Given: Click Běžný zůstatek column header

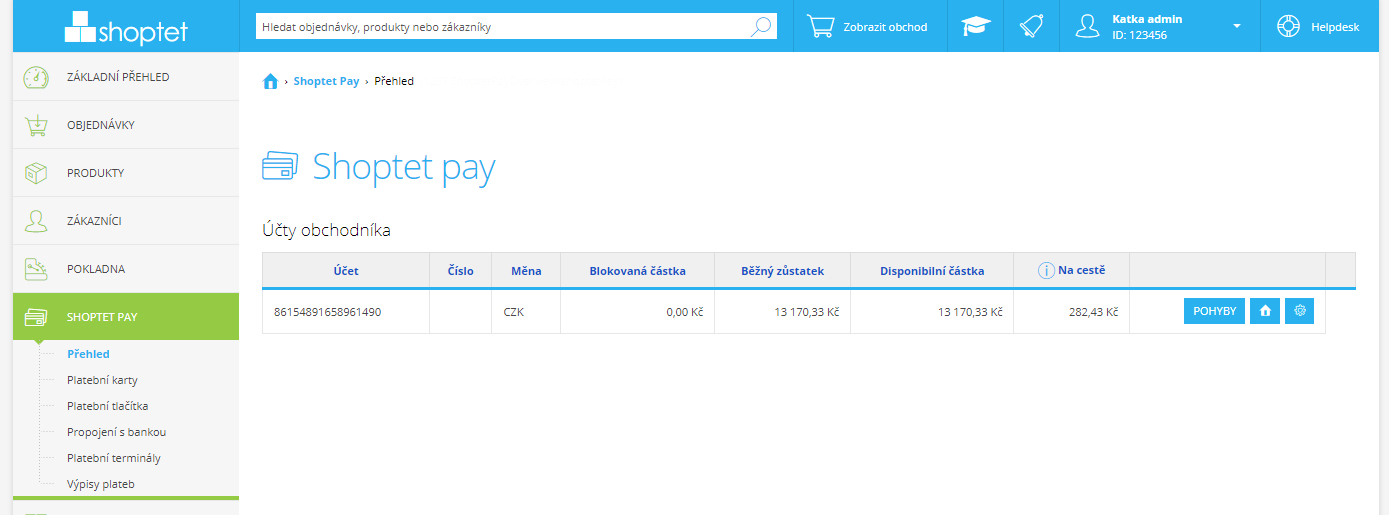Looking at the screenshot, I should click(782, 271).
